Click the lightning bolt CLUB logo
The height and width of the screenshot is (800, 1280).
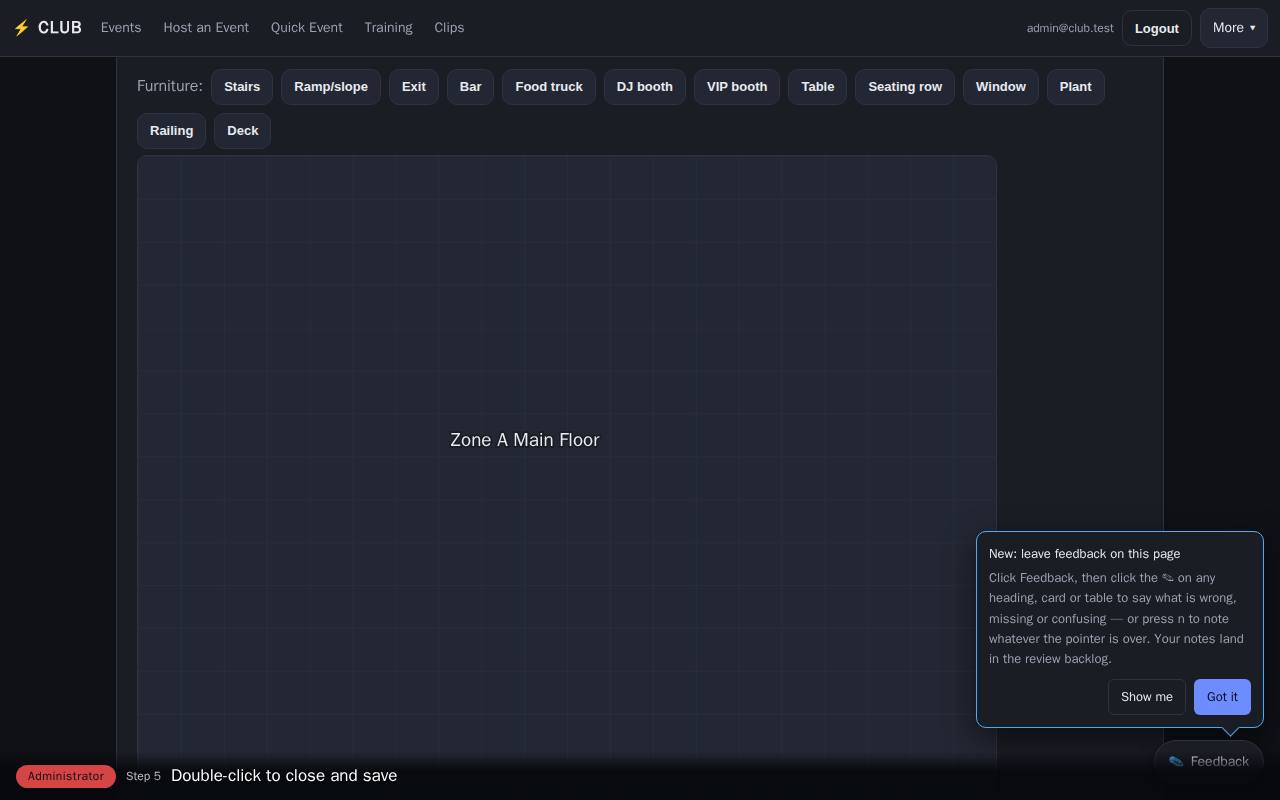click(x=47, y=28)
